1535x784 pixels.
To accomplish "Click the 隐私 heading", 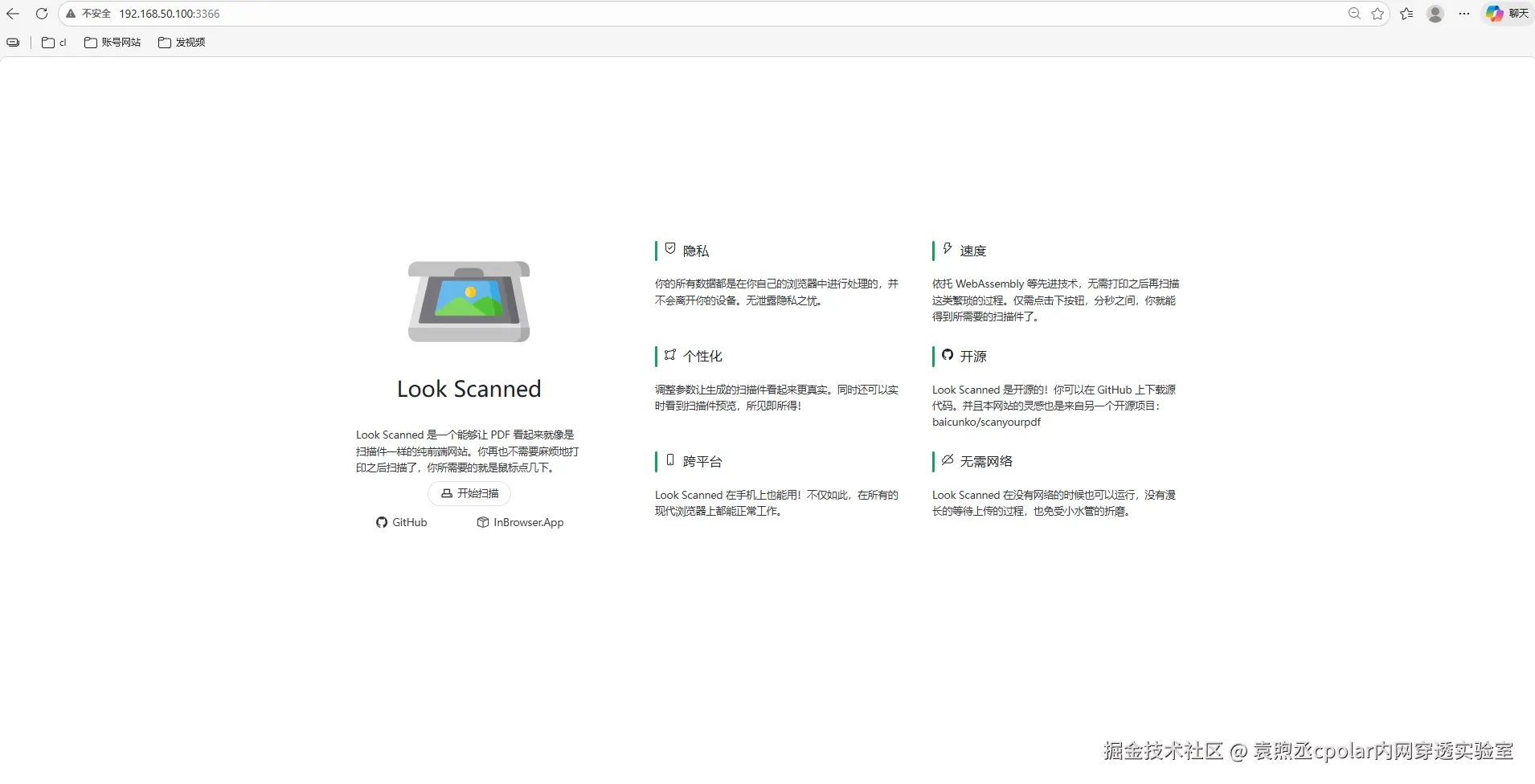I will [x=696, y=251].
